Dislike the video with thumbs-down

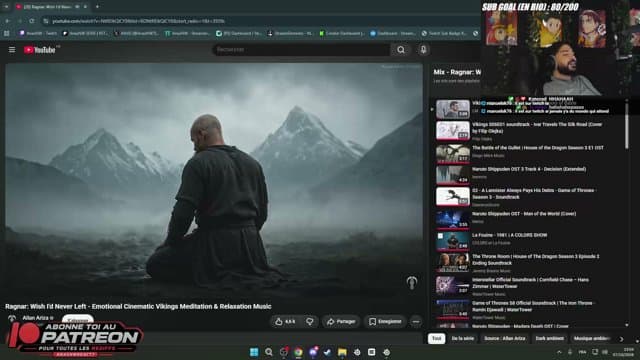point(310,322)
